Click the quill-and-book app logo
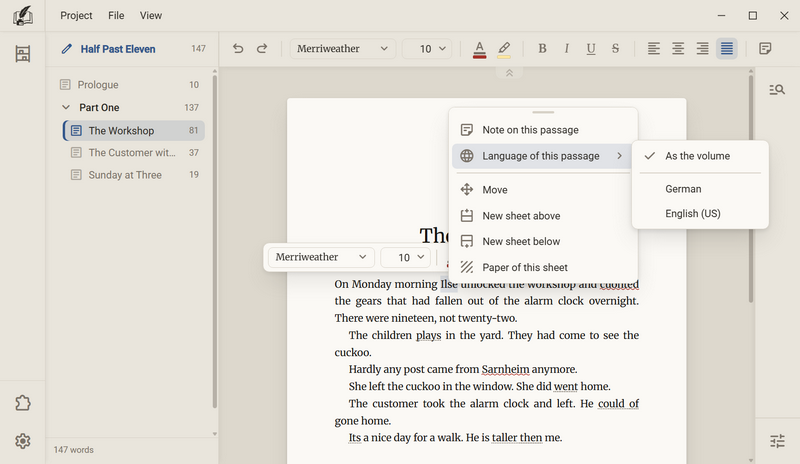Image resolution: width=800 pixels, height=464 pixels. coord(22,16)
